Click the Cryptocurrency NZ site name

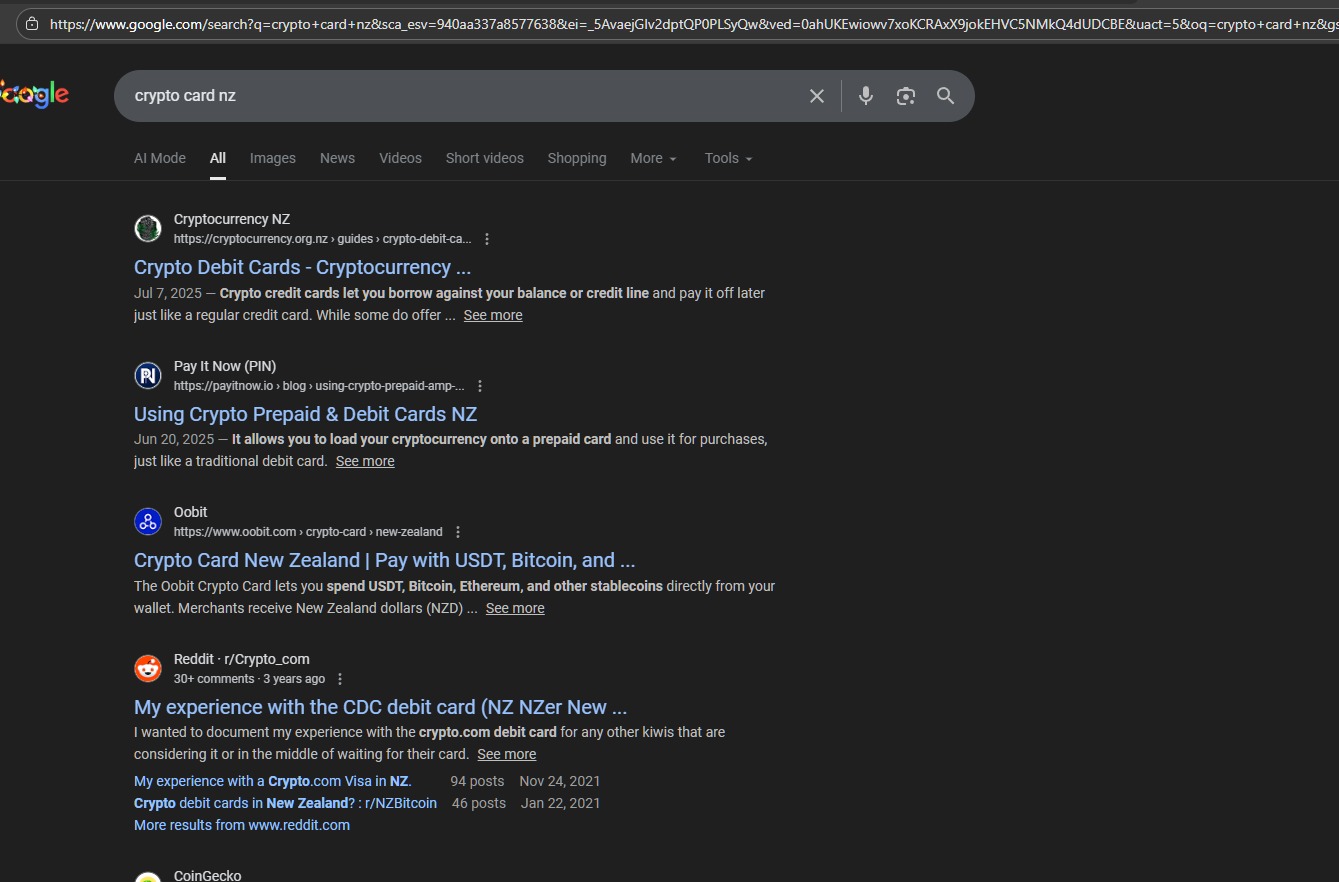[232, 219]
